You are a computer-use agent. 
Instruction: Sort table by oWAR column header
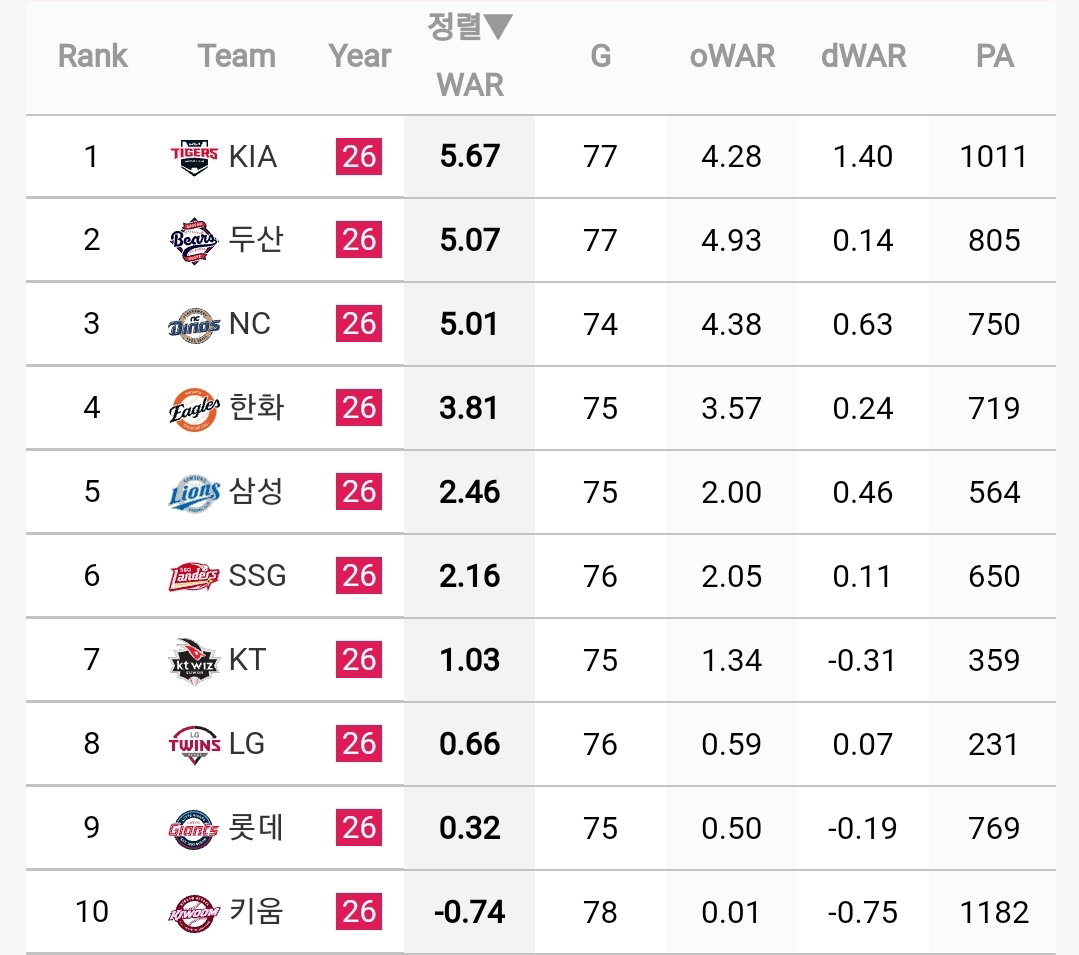pyautogui.click(x=732, y=56)
